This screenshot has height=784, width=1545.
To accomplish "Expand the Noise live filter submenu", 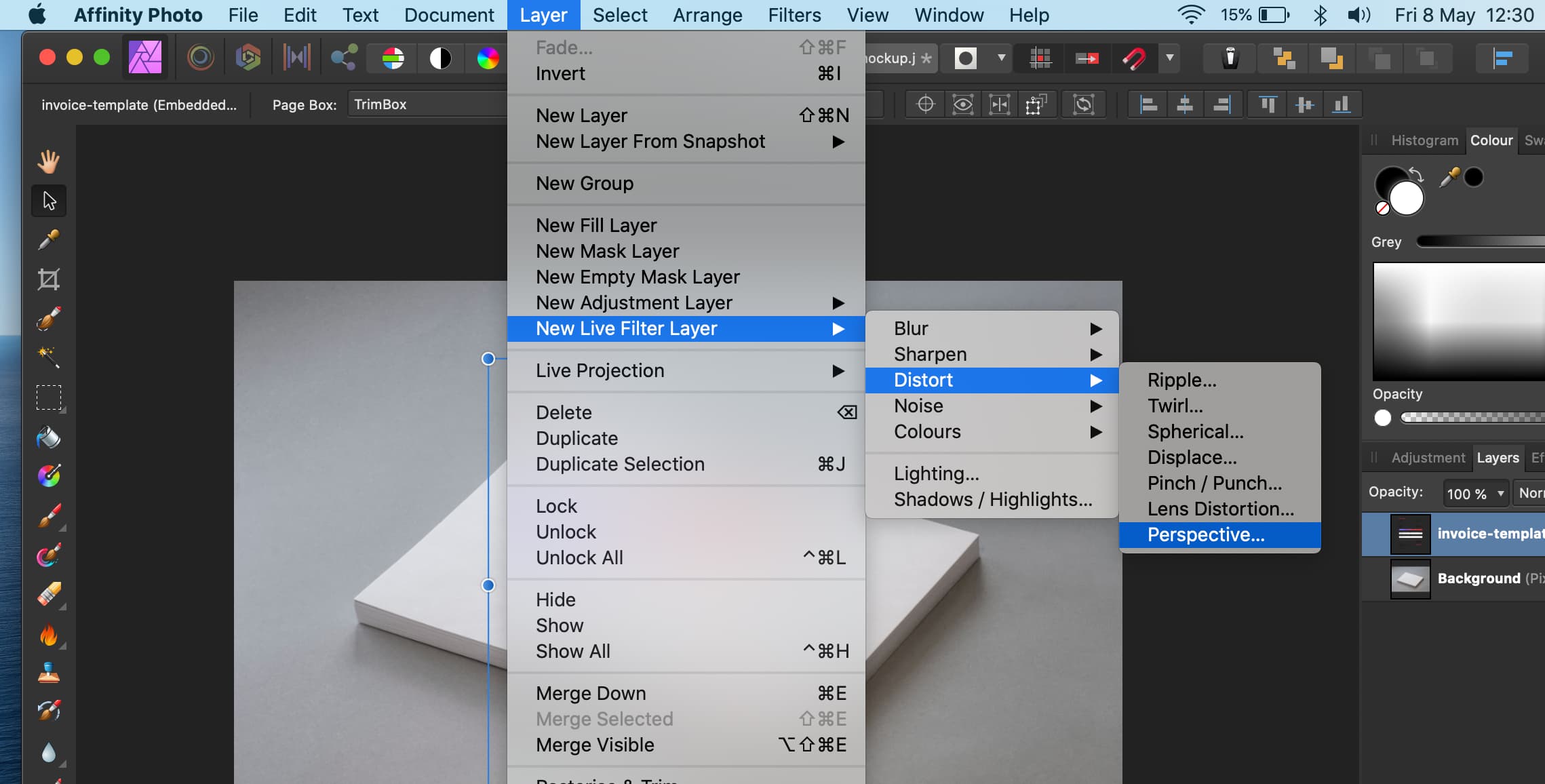I will coord(992,406).
